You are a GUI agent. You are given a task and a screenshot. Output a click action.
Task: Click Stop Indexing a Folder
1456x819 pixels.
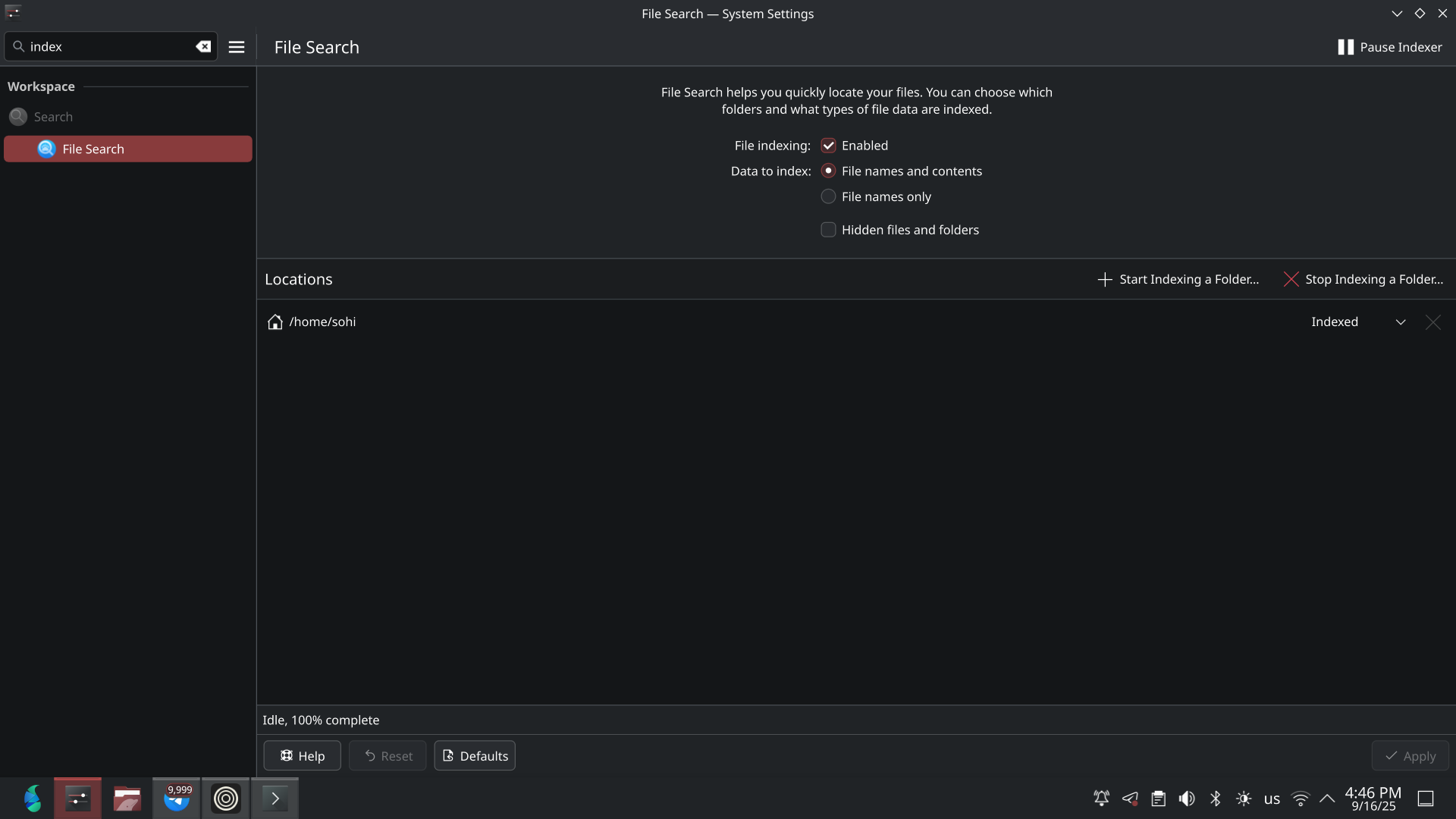1363,279
